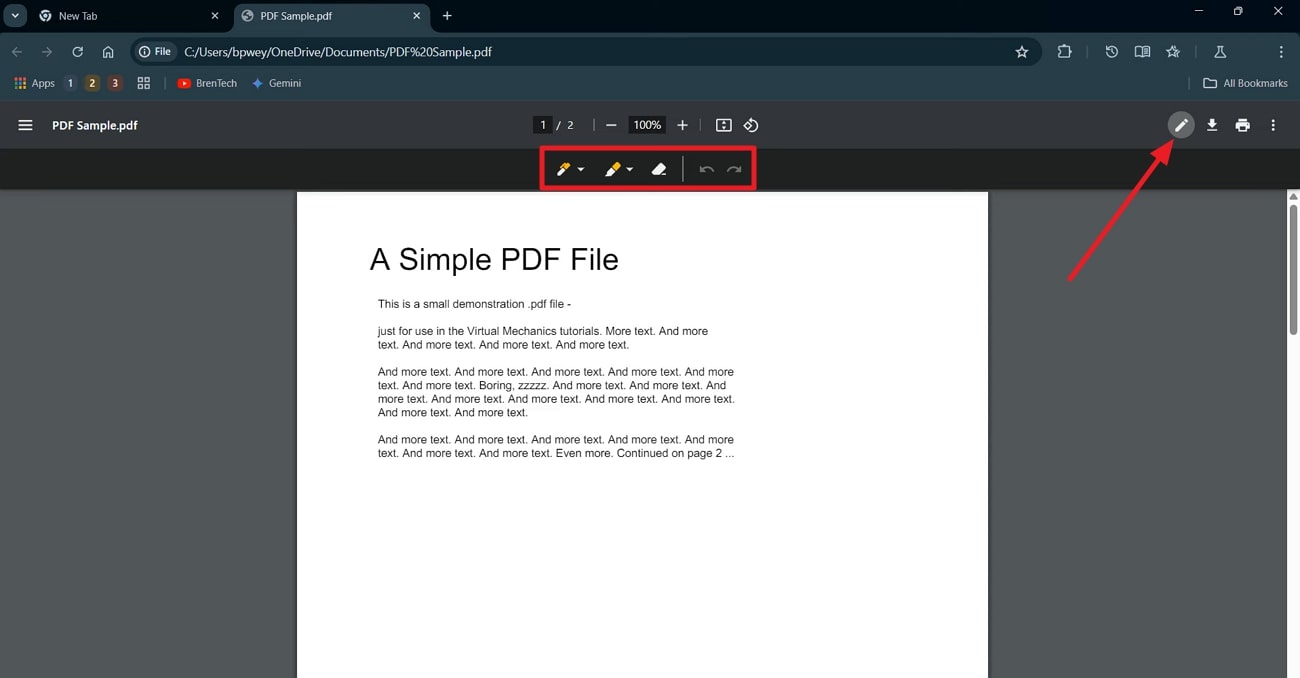The height and width of the screenshot is (678, 1300).
Task: Open the tab search dropdown
Action: [x=14, y=16]
